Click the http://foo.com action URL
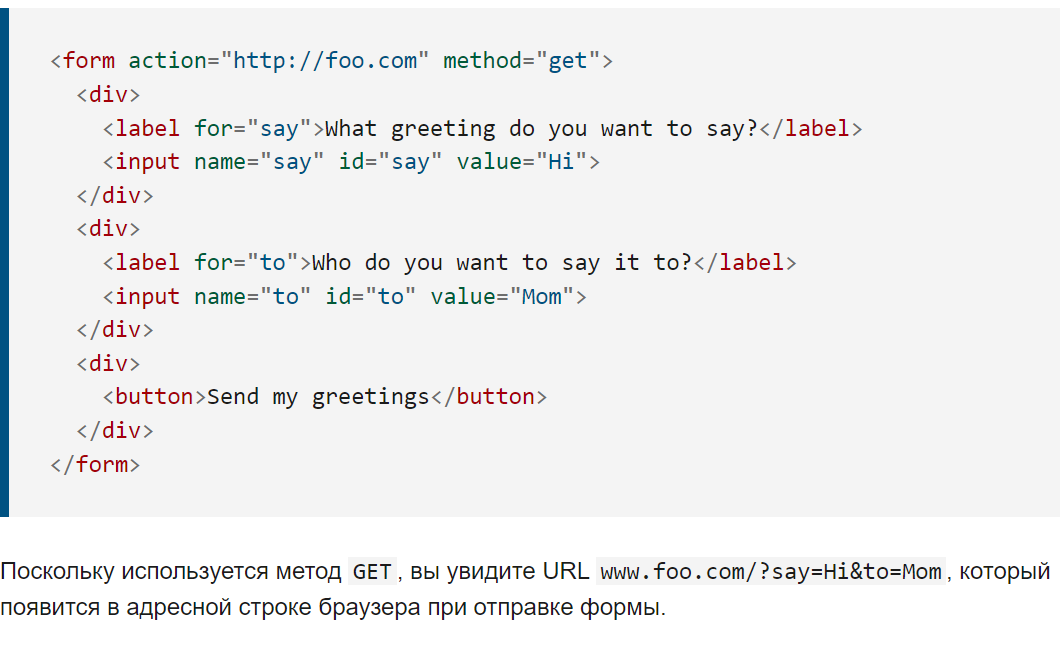The width and height of the screenshot is (1060, 657). 324,61
